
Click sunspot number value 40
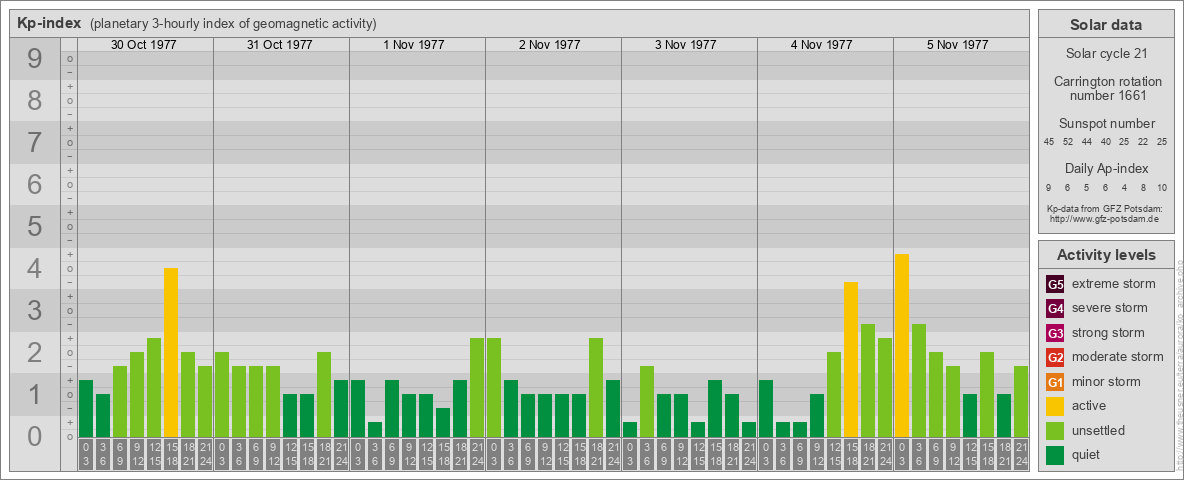pyautogui.click(x=1105, y=142)
